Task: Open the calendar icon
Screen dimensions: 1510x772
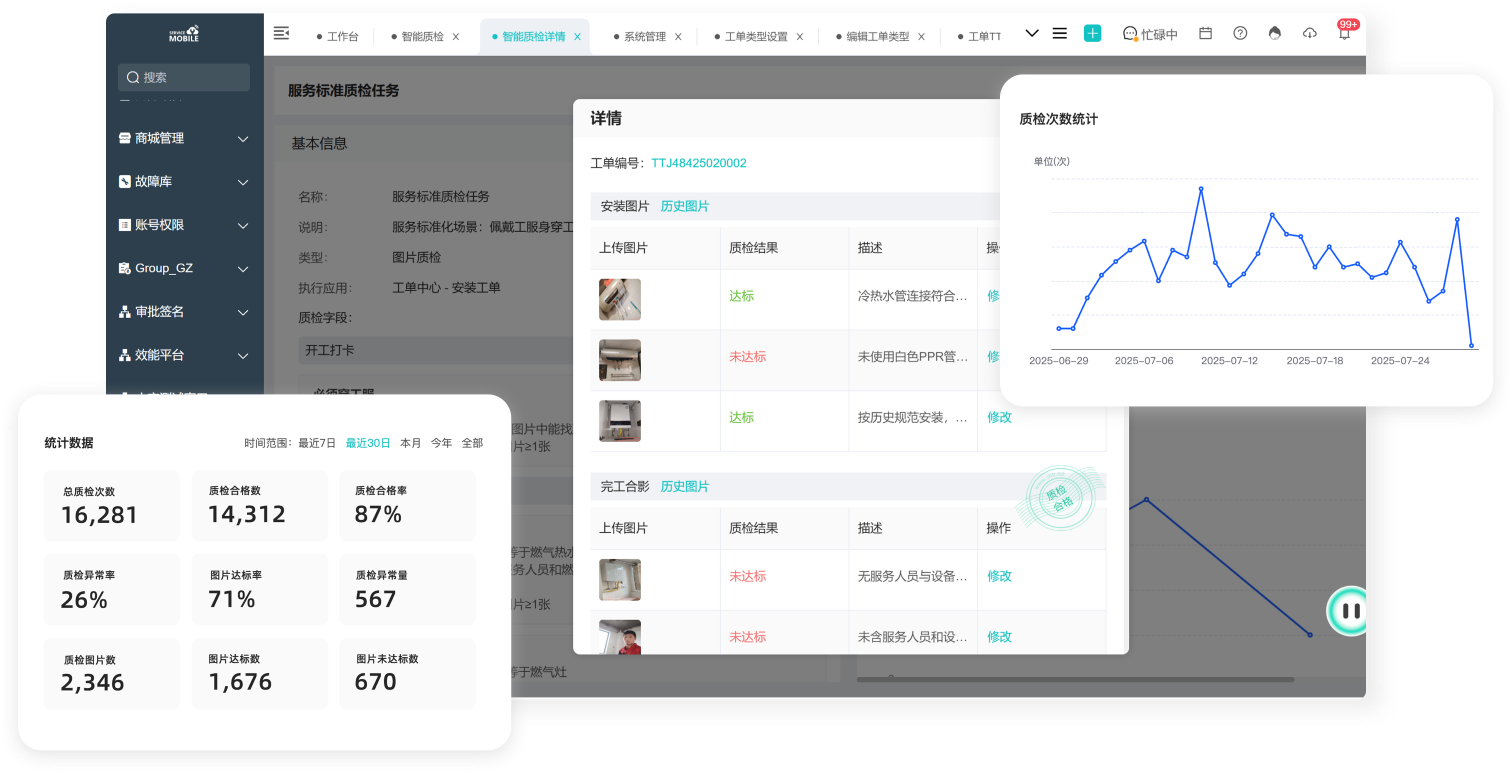Action: coord(1204,33)
